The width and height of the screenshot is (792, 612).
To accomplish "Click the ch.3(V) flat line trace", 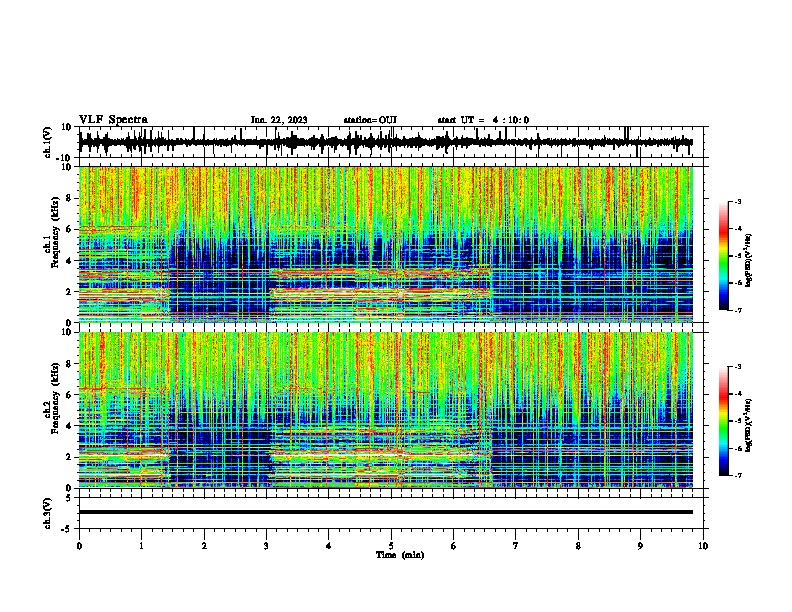I will [385, 512].
